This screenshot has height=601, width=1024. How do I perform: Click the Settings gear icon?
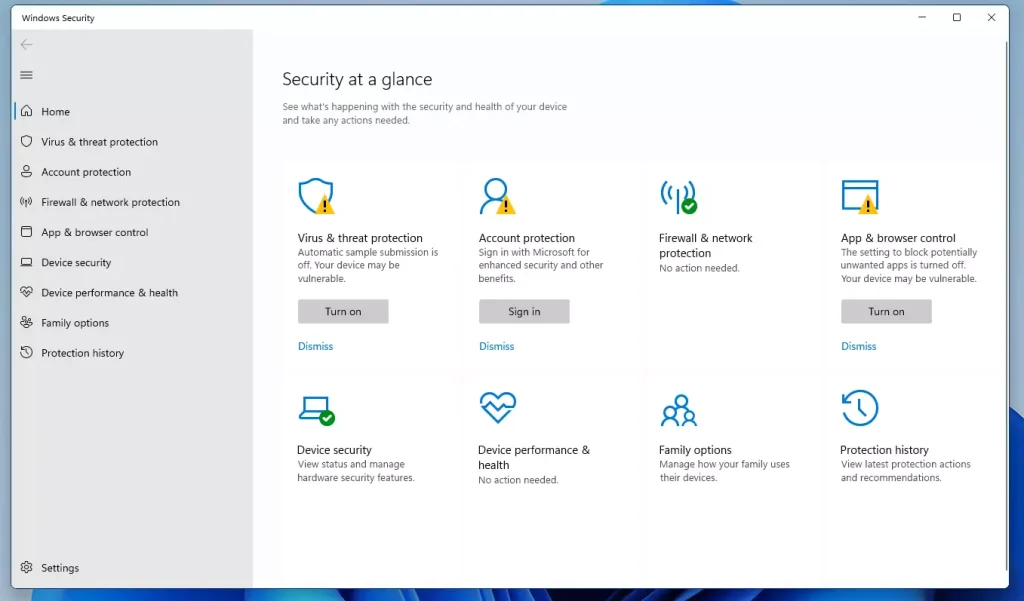(x=26, y=567)
